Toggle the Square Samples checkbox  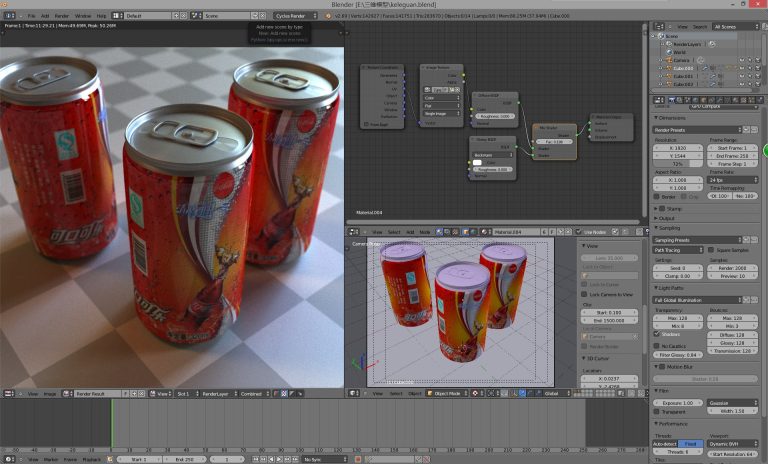tap(713, 250)
